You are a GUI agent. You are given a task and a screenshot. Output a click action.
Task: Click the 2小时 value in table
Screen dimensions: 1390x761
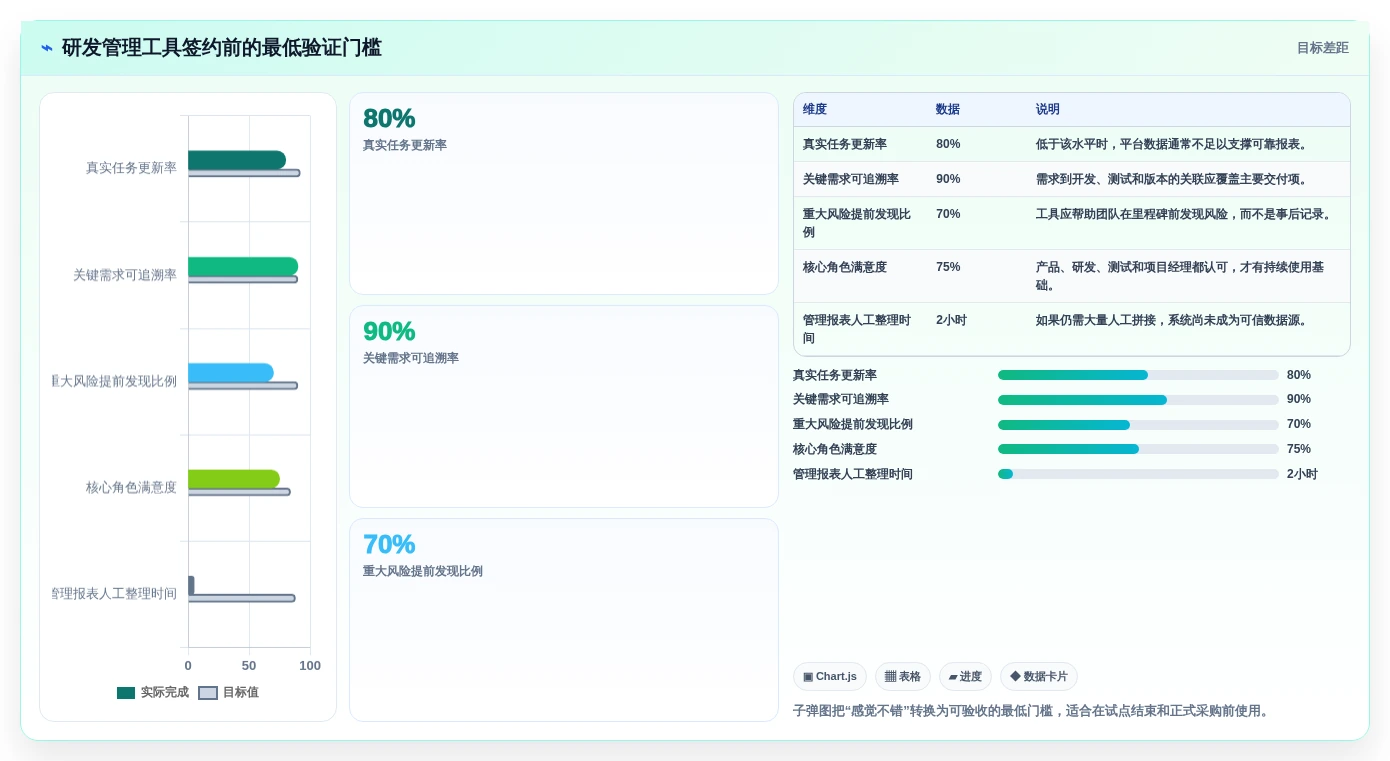[x=951, y=320]
